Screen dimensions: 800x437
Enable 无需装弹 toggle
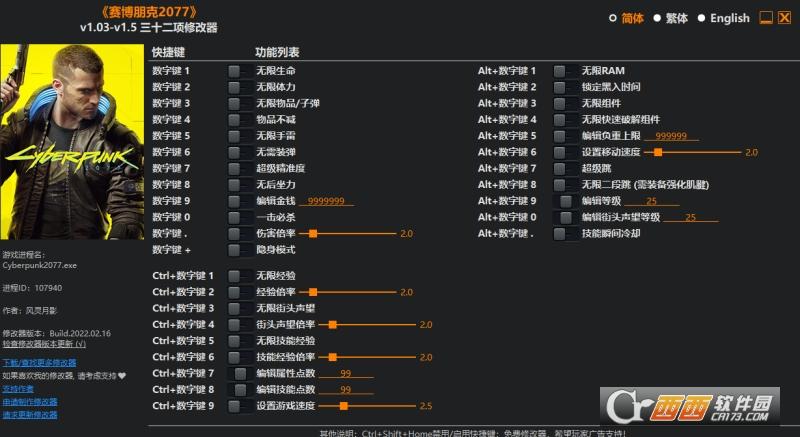(239, 152)
